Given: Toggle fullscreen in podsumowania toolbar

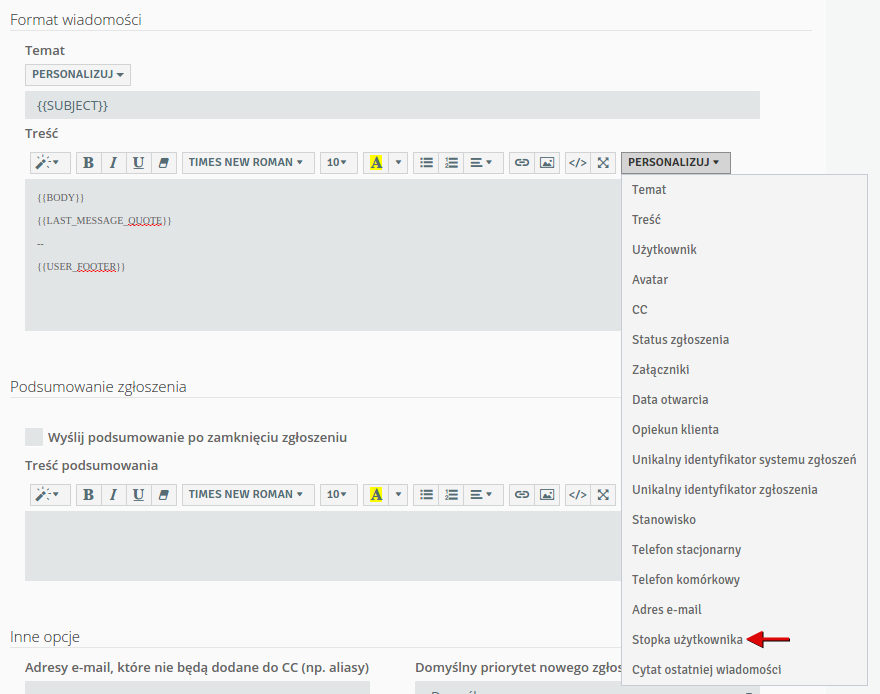Looking at the screenshot, I should (x=603, y=495).
